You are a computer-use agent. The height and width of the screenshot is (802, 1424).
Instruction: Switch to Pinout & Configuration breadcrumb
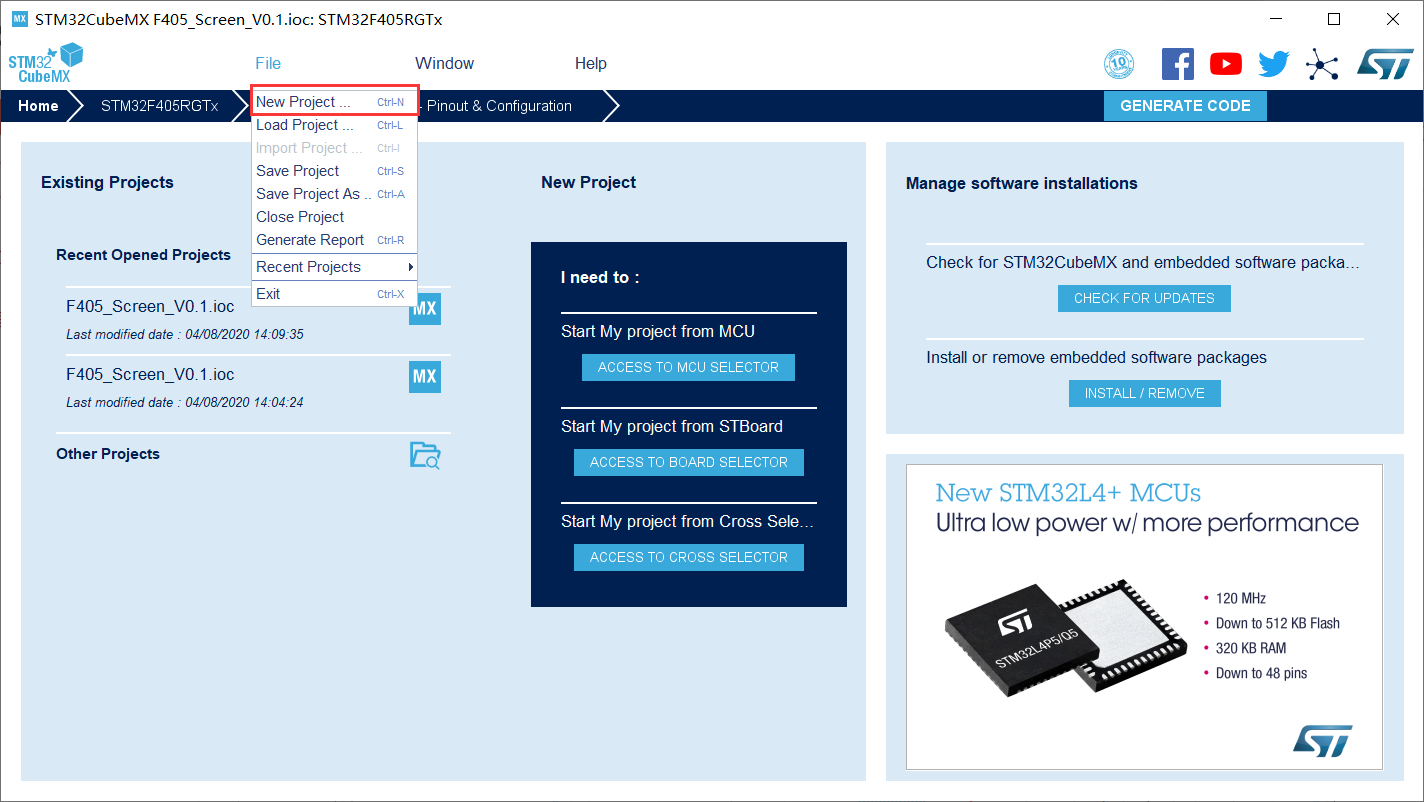[x=499, y=106]
